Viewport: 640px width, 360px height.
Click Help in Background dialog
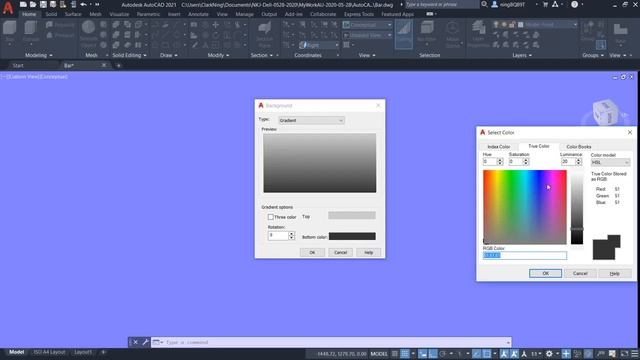pyautogui.click(x=369, y=252)
